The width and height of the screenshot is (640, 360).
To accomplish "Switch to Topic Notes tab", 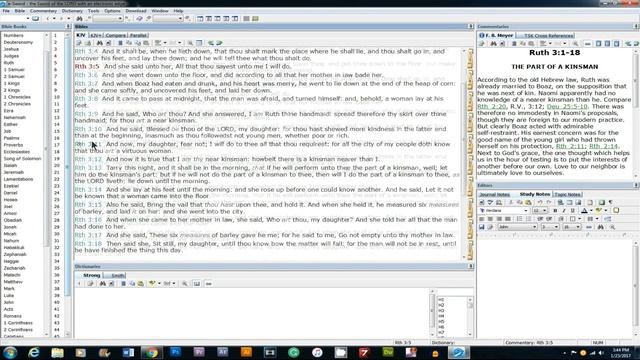I will [567, 194].
